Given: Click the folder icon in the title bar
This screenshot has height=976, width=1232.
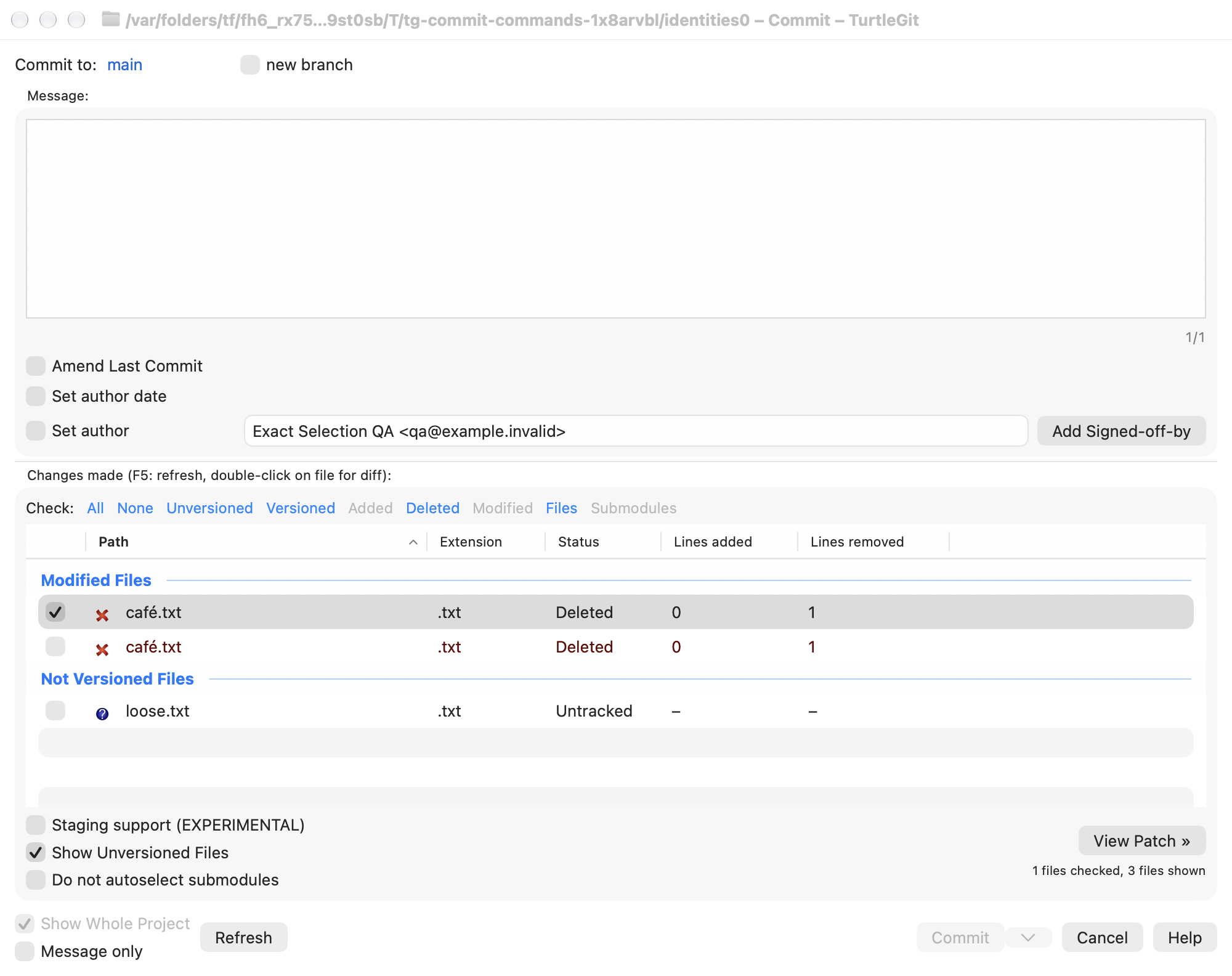Looking at the screenshot, I should (111, 20).
